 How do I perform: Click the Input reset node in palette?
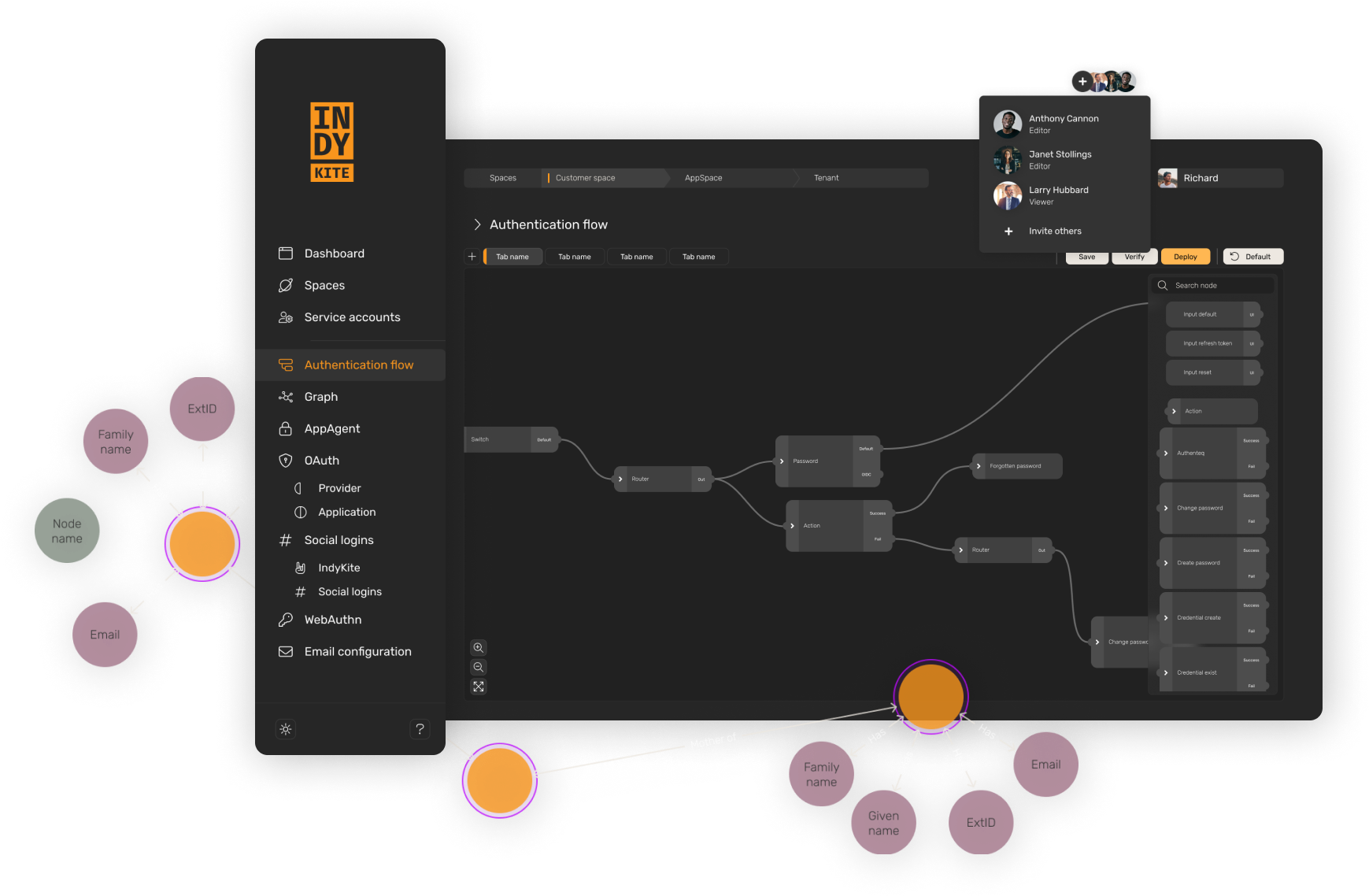click(x=1213, y=372)
